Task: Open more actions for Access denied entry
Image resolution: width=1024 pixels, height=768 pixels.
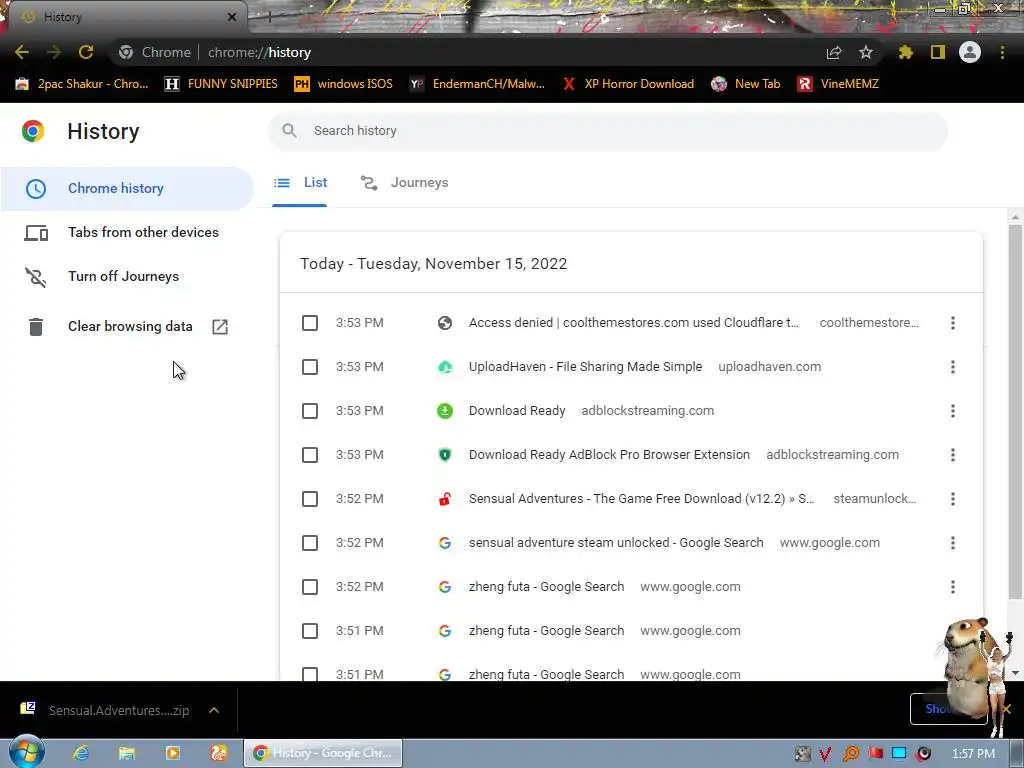Action: (953, 323)
